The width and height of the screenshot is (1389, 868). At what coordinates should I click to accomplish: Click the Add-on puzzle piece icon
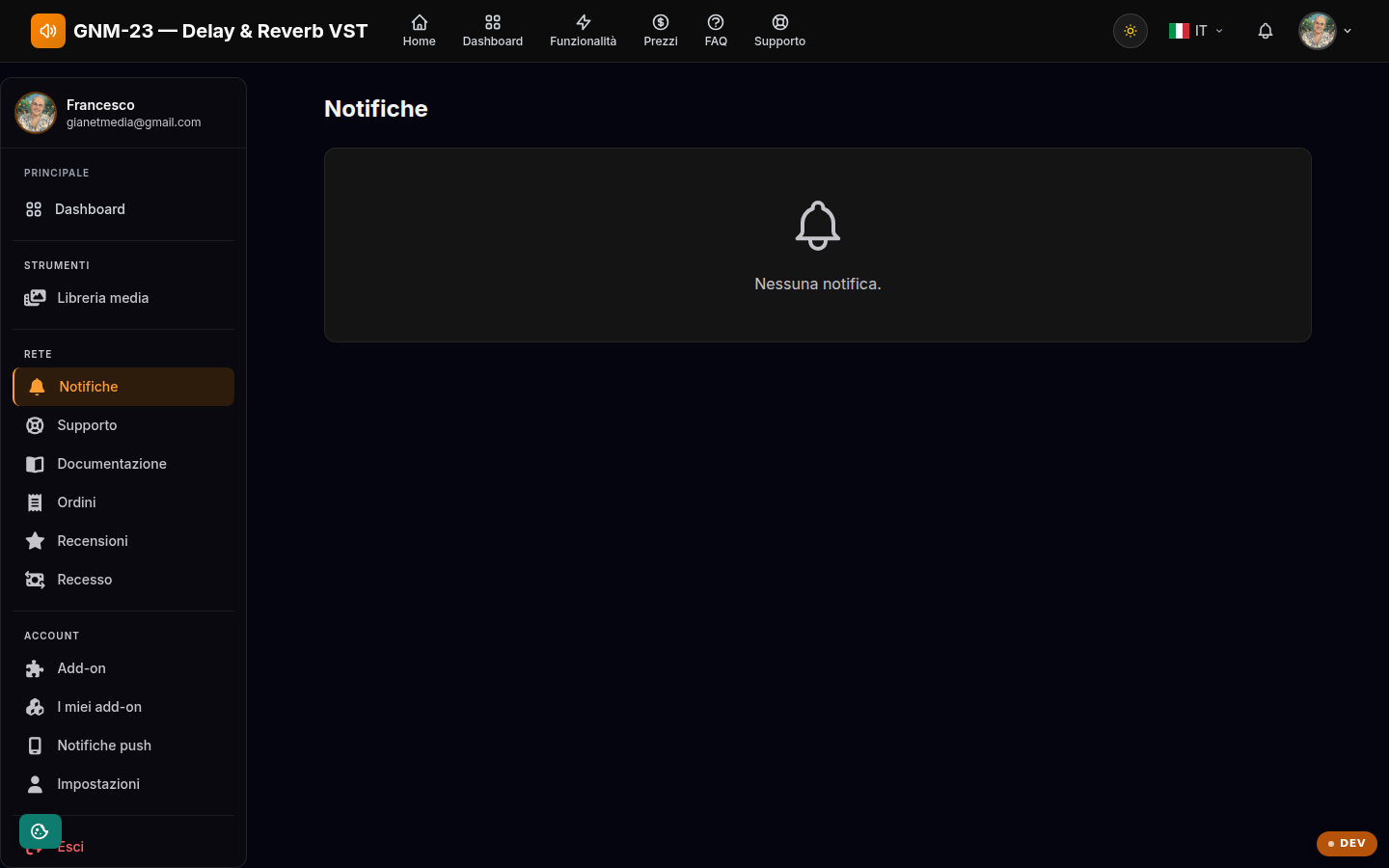coord(35,668)
